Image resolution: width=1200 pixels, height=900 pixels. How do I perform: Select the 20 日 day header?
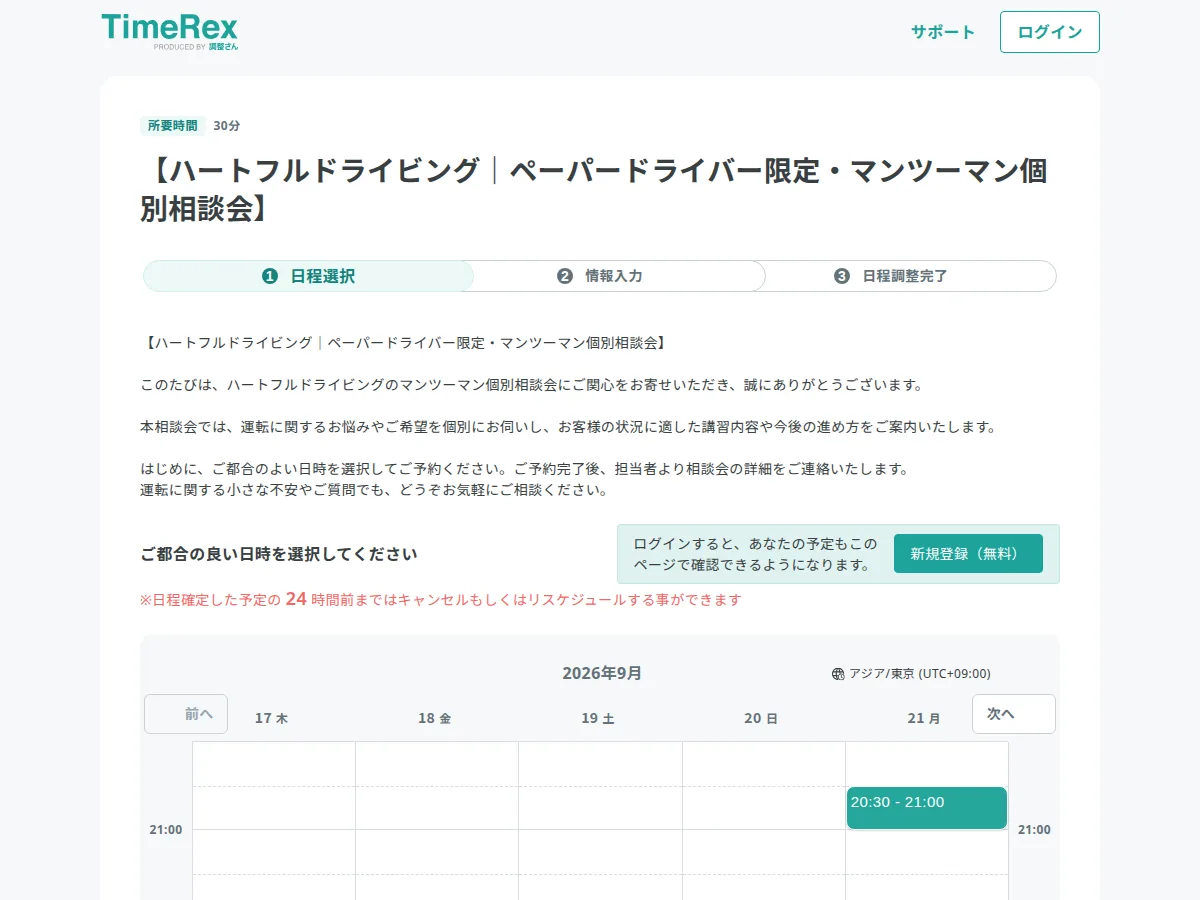pos(762,718)
